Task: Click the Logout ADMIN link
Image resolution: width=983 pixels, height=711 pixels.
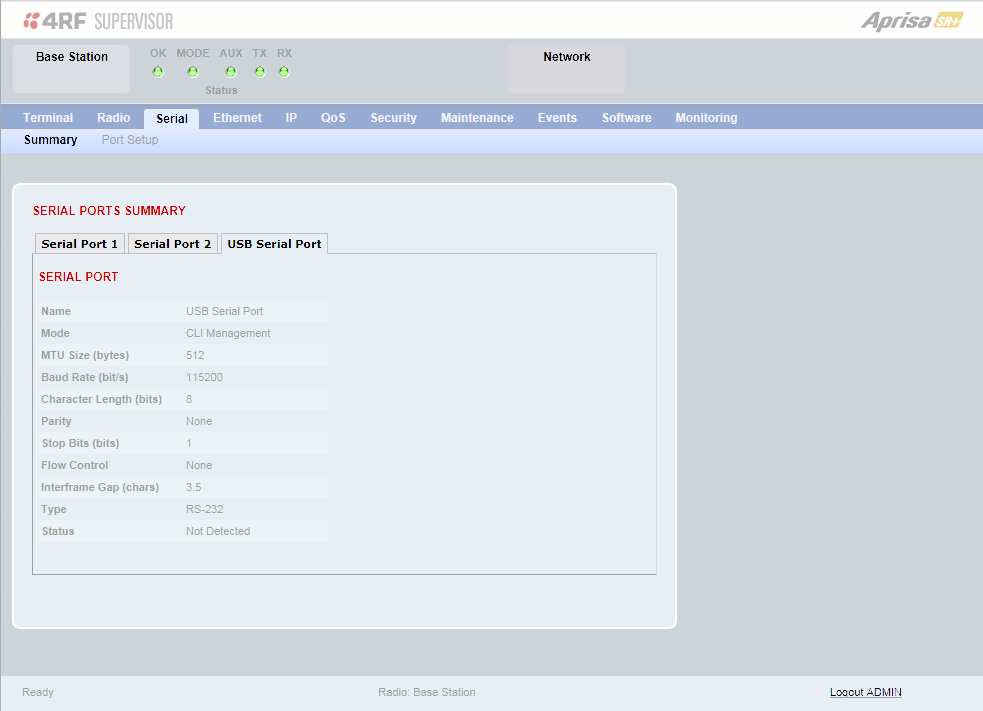Action: pyautogui.click(x=866, y=692)
